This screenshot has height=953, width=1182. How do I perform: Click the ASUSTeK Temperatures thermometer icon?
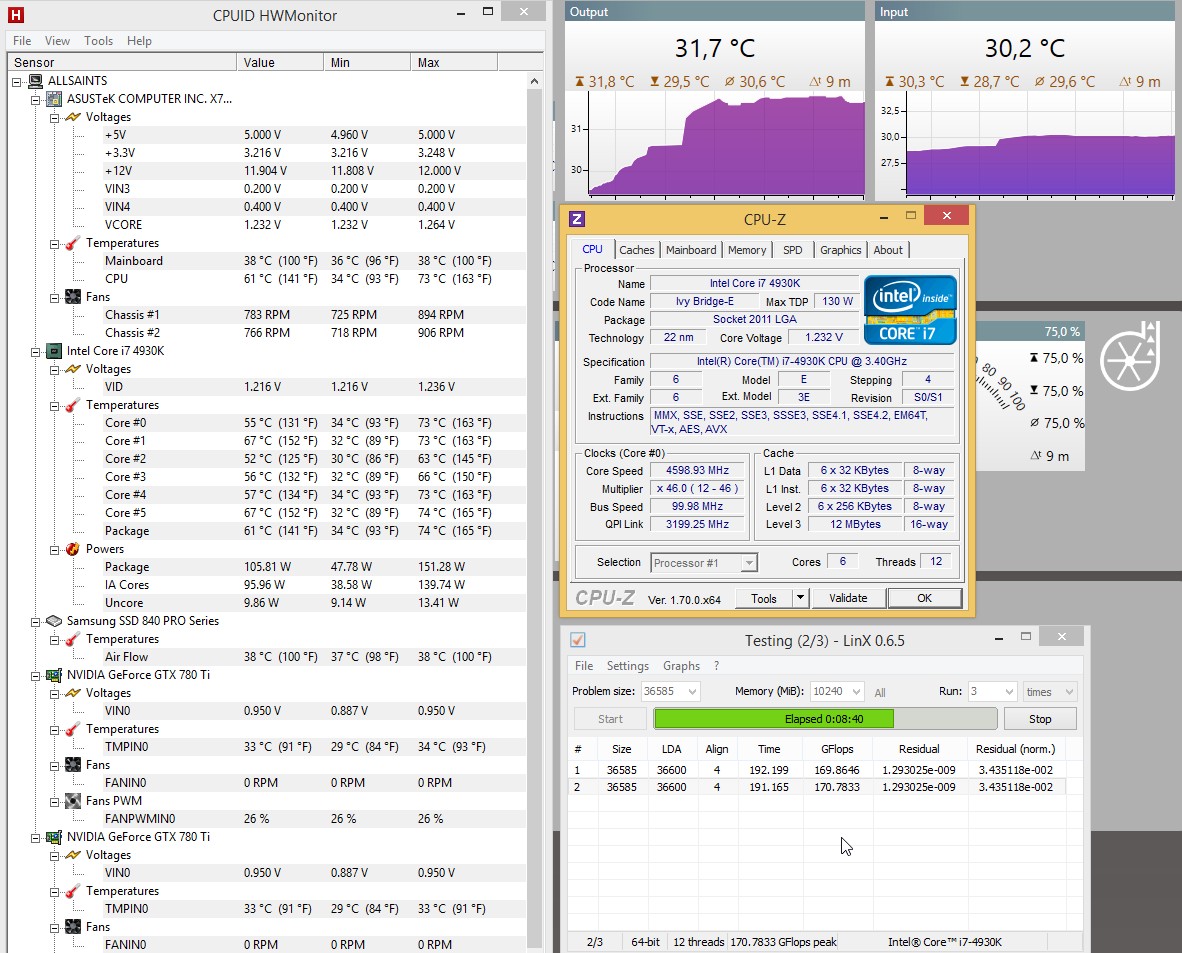tap(72, 243)
